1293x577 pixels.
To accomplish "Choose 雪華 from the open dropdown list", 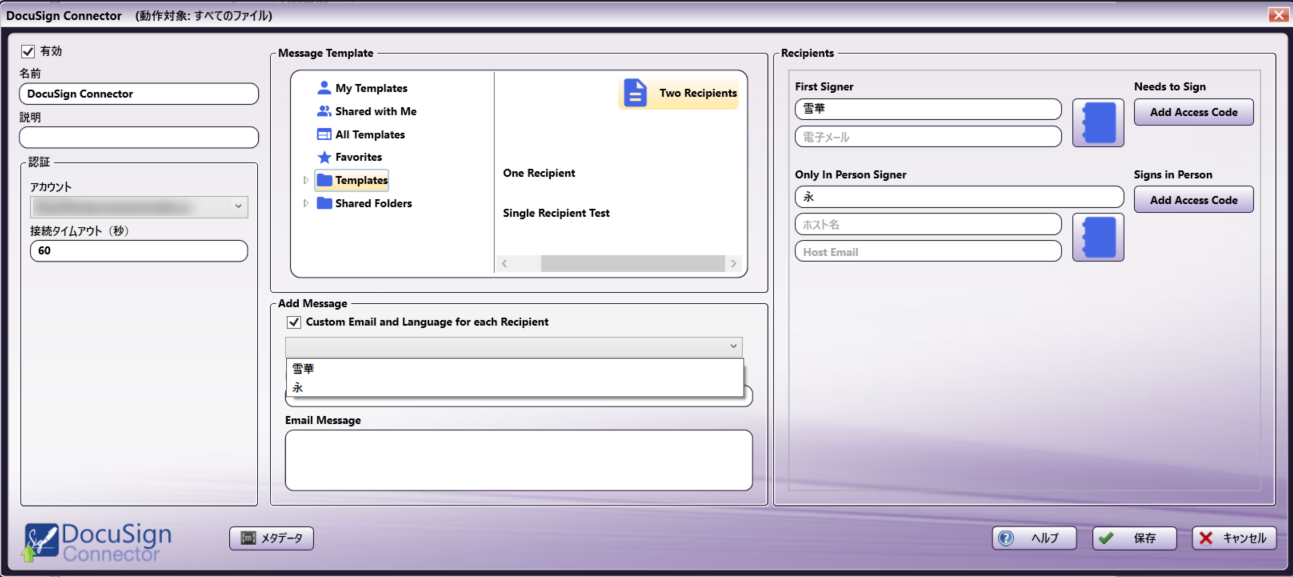I will (514, 369).
